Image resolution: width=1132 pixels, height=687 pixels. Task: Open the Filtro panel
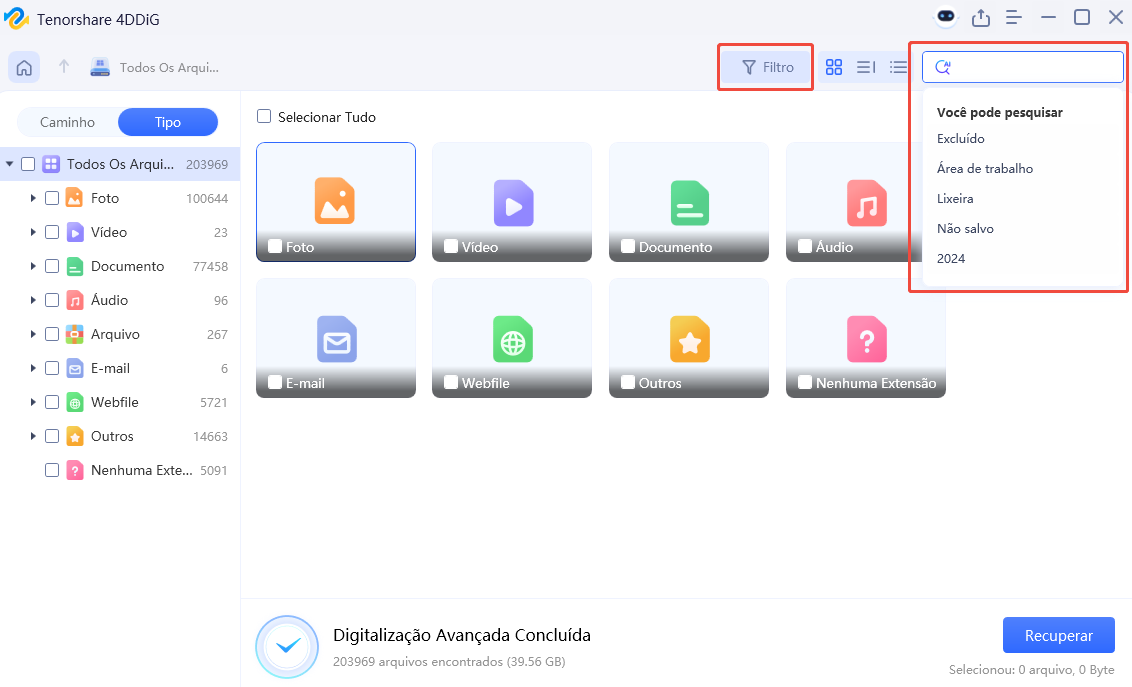tap(765, 67)
